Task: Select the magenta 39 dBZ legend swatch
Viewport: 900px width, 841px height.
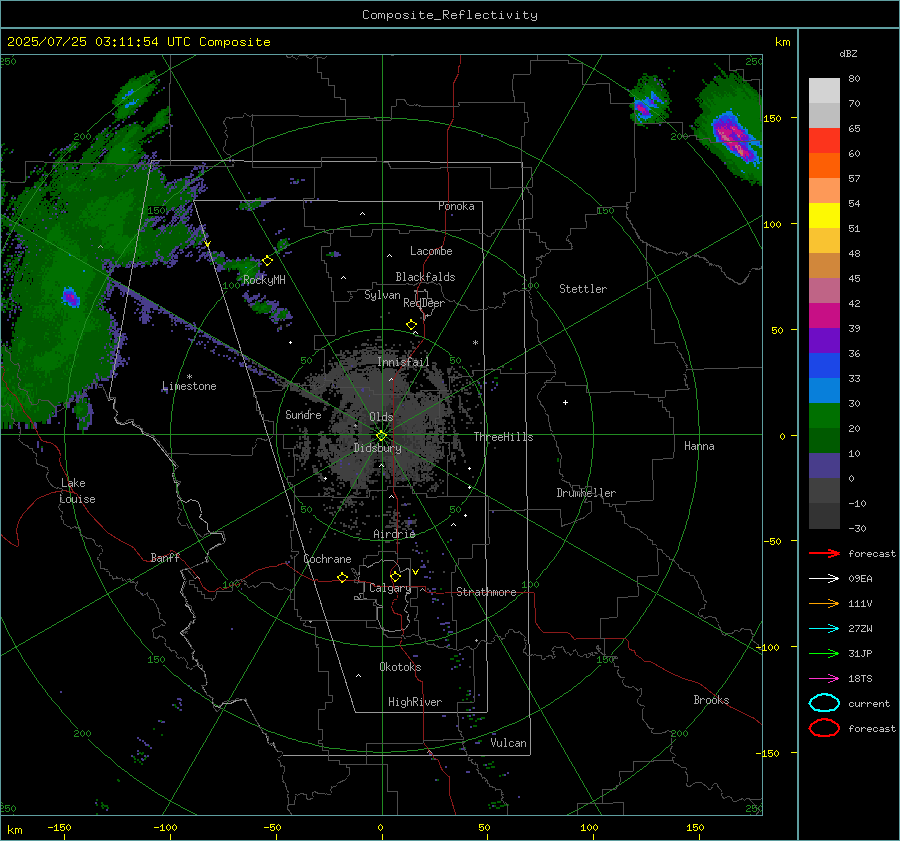Action: point(824,316)
